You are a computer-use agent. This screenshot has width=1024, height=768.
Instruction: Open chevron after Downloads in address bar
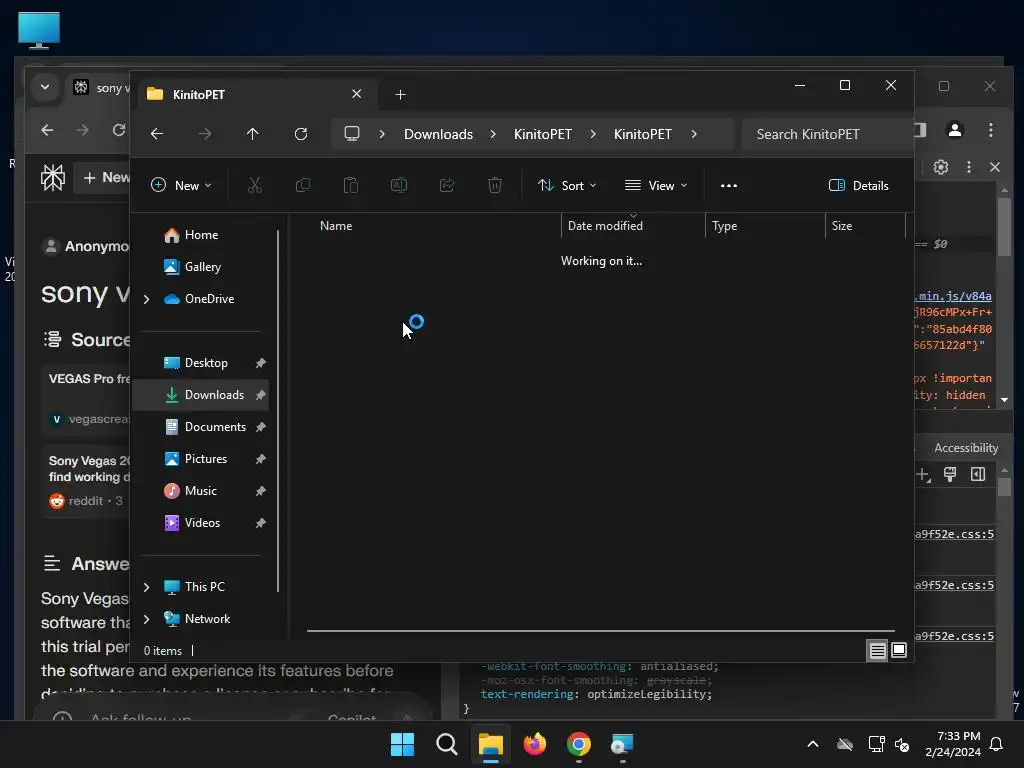click(493, 134)
